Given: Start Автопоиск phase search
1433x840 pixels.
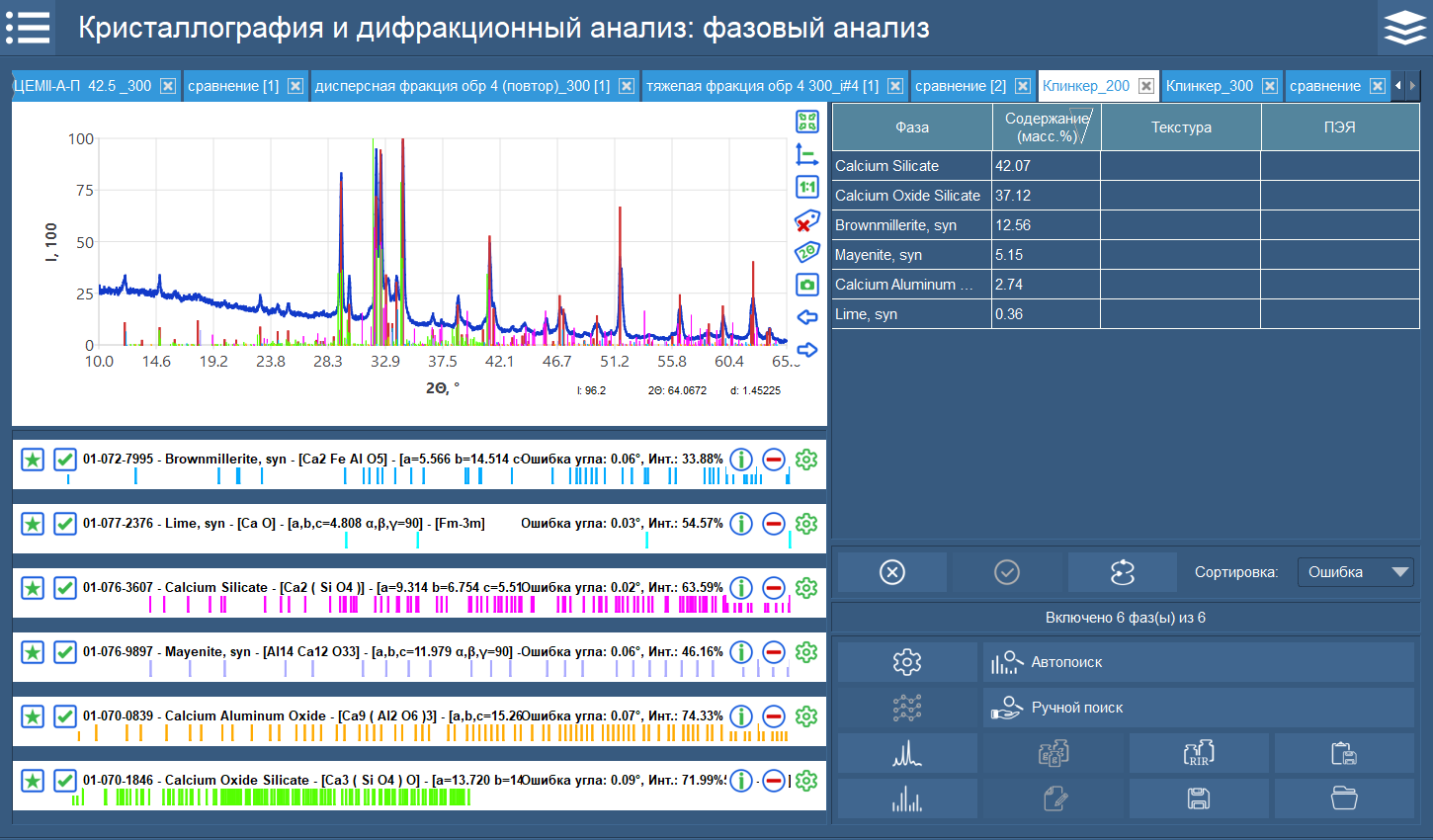Looking at the screenshot, I should 1197,660.
